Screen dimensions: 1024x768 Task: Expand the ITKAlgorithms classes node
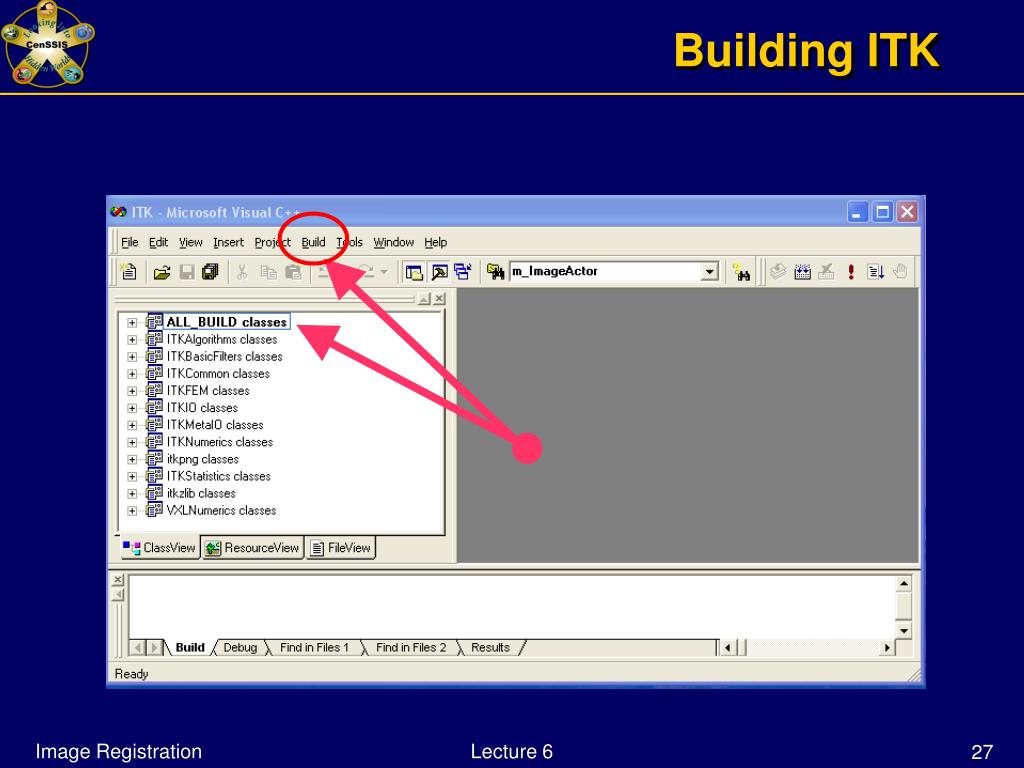click(132, 340)
